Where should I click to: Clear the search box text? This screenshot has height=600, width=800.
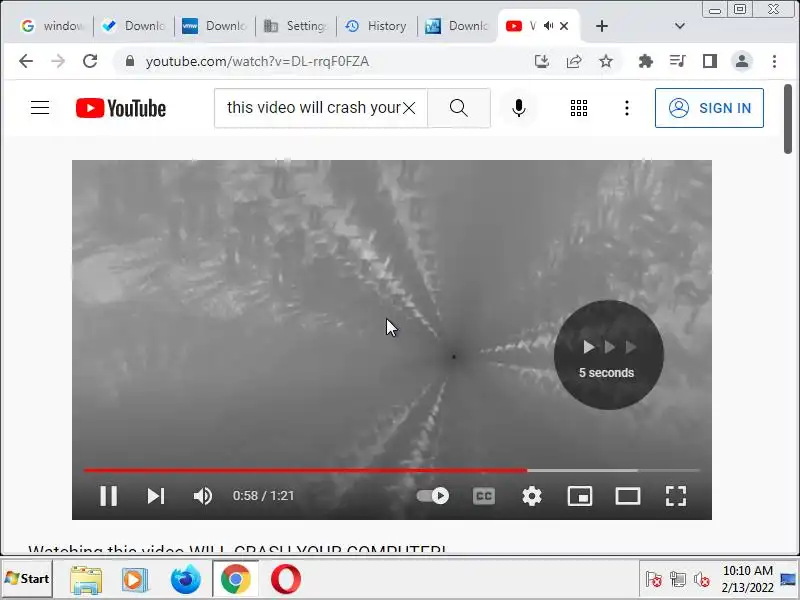click(x=409, y=108)
